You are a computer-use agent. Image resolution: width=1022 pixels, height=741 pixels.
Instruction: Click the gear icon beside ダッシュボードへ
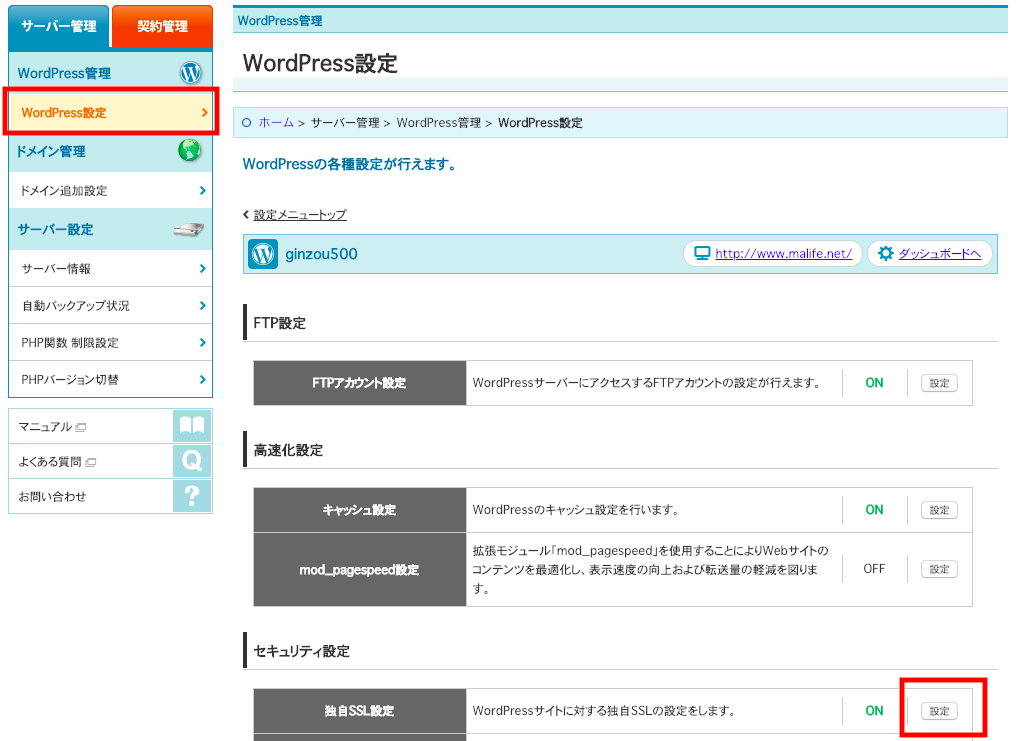coord(885,254)
